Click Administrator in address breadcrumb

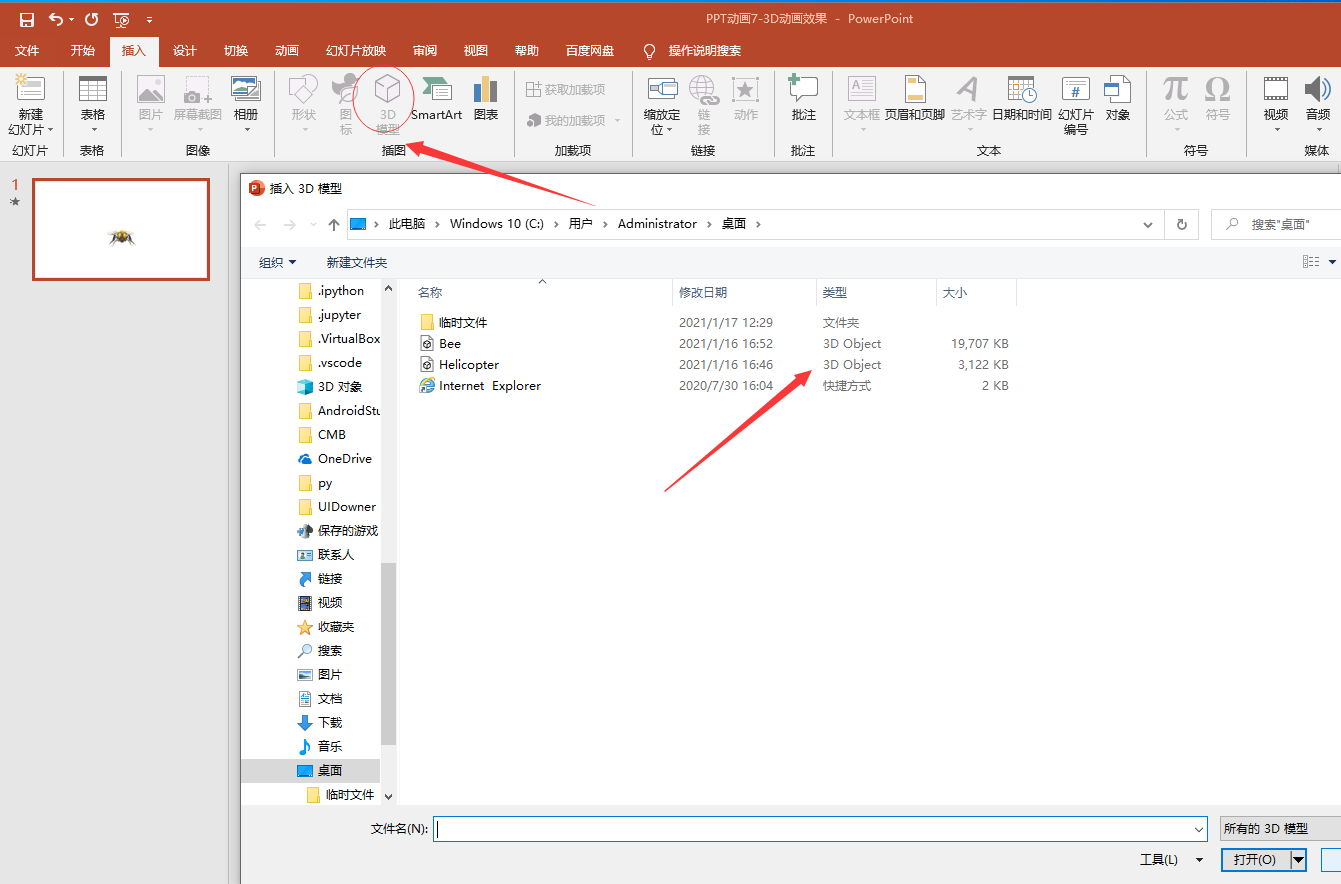coord(657,224)
